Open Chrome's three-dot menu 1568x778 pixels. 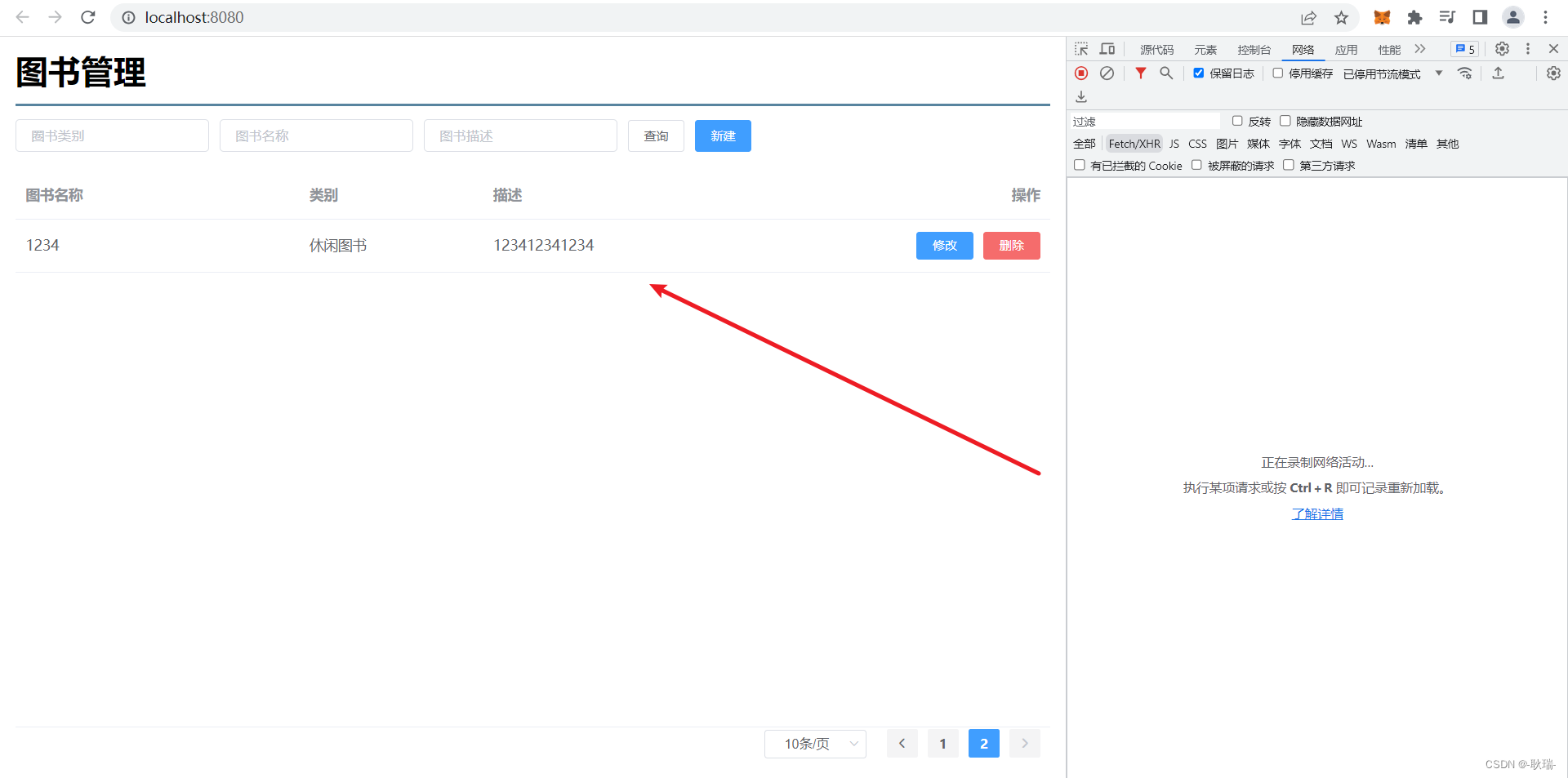point(1545,17)
